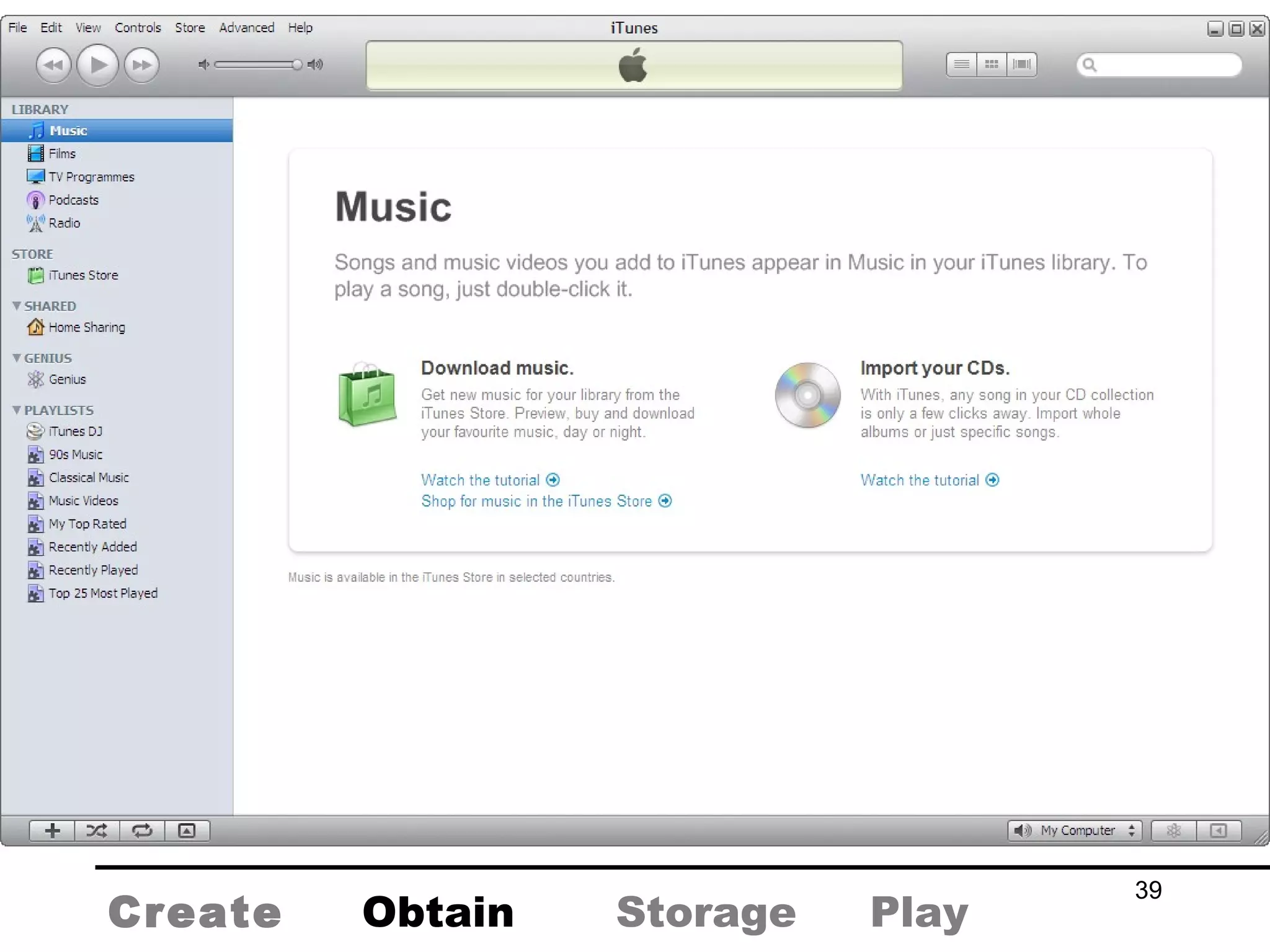This screenshot has width=1270, height=952.
Task: Open the iTunes Store
Action: tap(117, 275)
